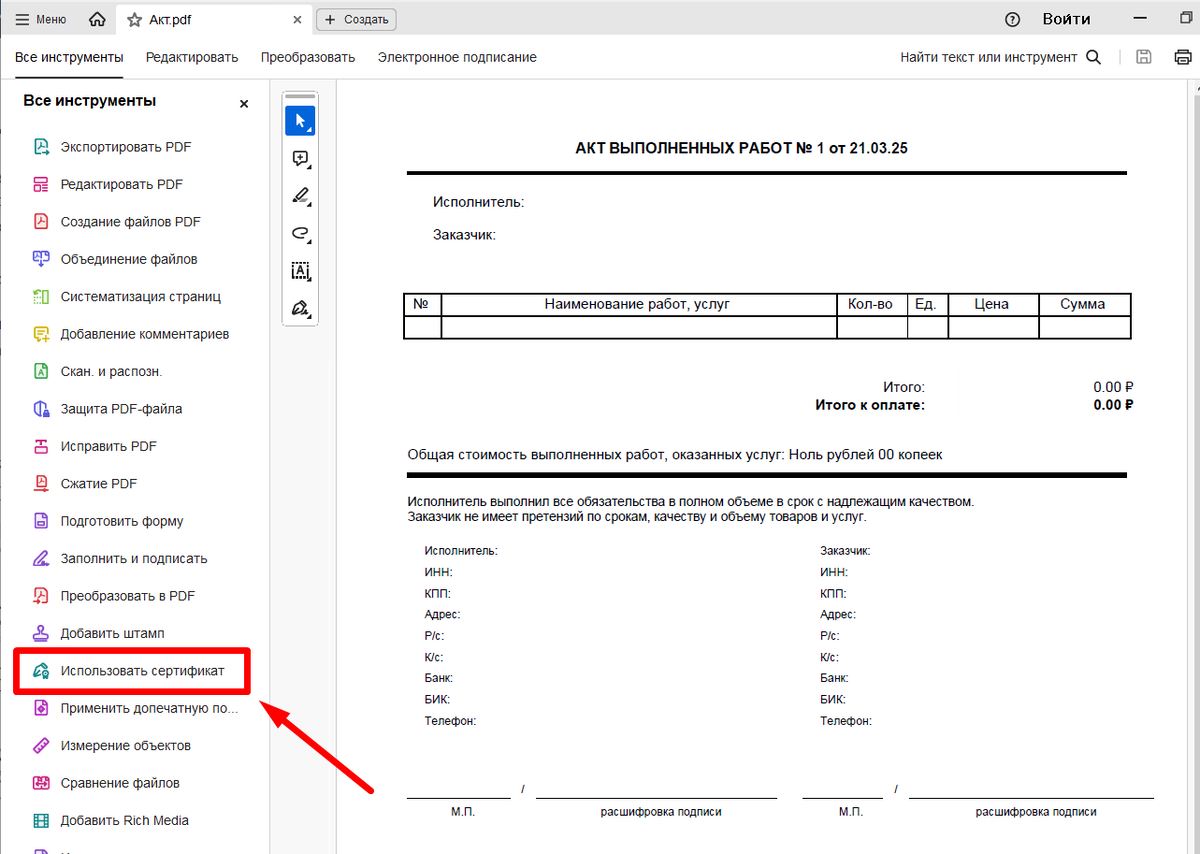
Task: Select the arrow selection tool
Action: [x=300, y=121]
